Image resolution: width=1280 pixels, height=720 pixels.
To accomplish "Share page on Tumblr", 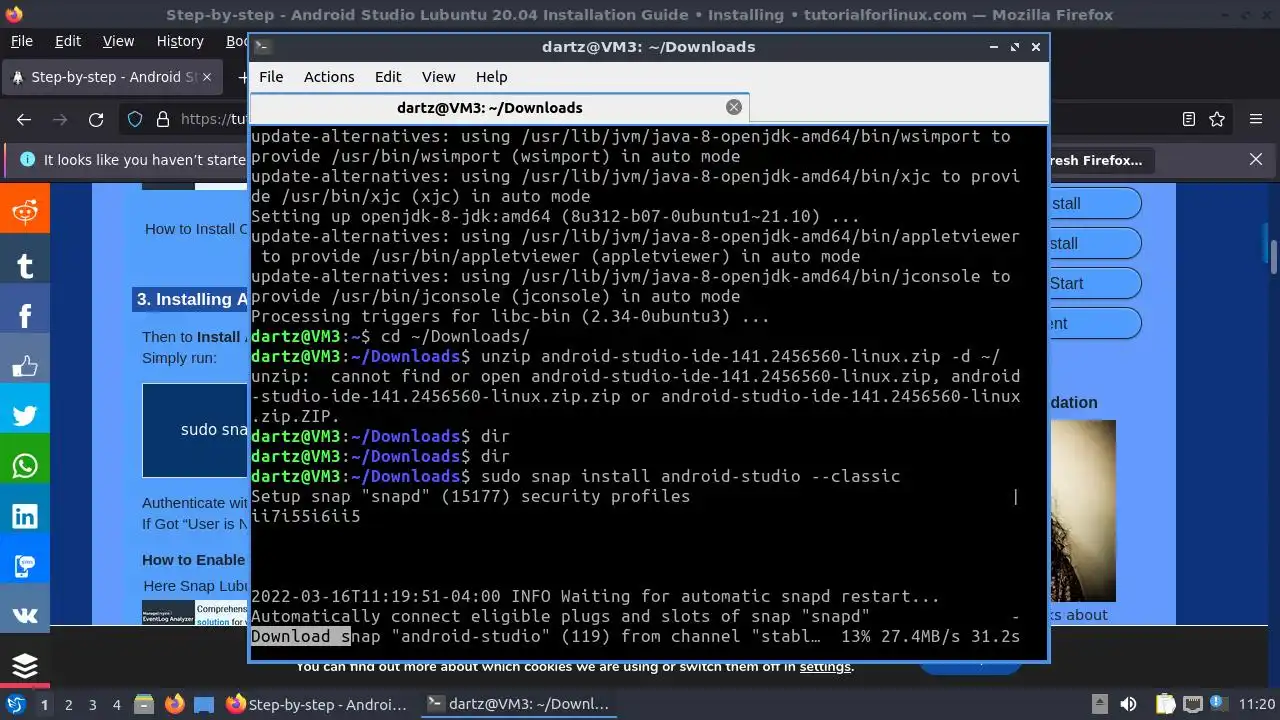I will click(25, 265).
